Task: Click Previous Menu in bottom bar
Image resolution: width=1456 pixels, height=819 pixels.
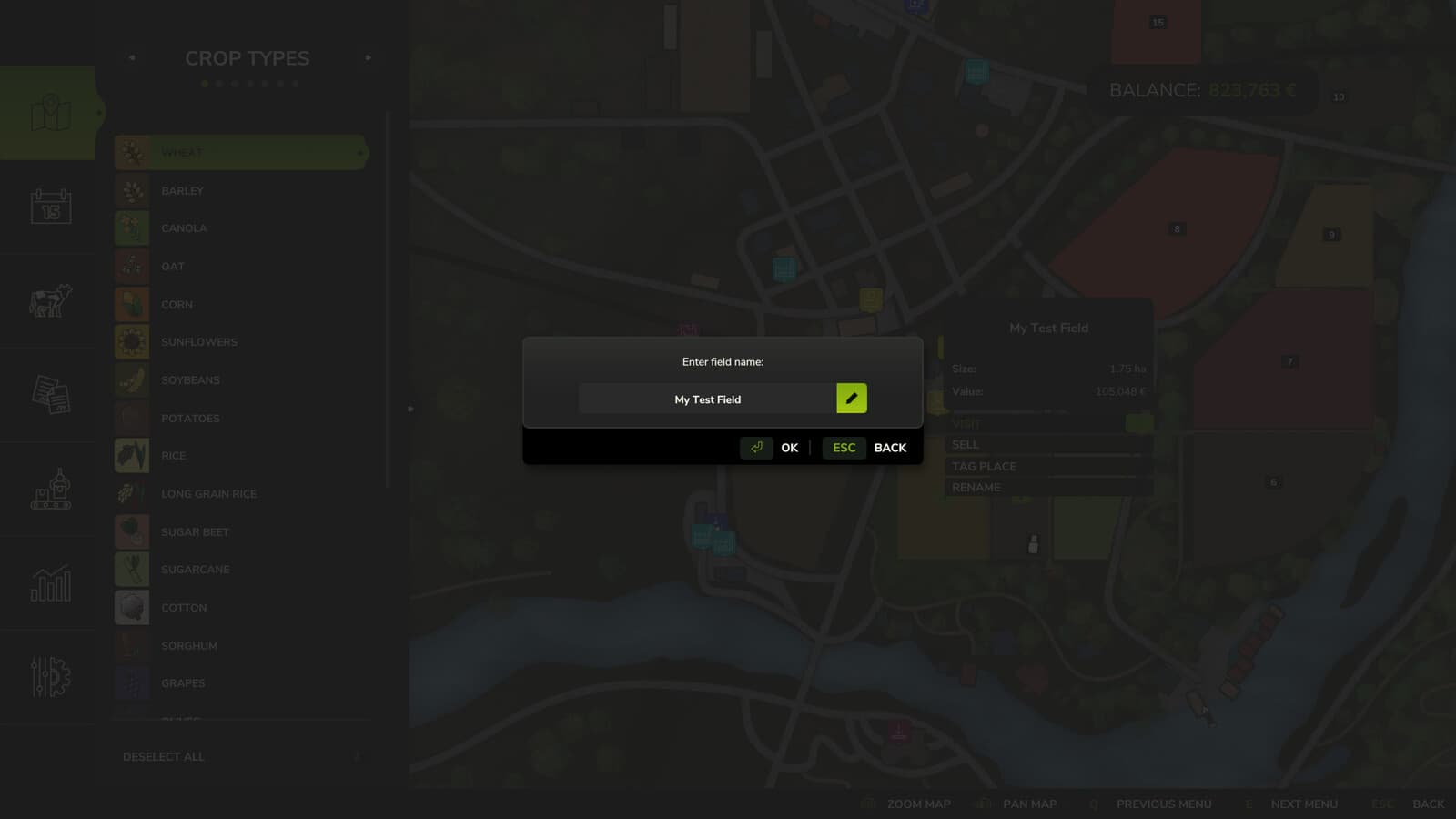Action: (1164, 804)
